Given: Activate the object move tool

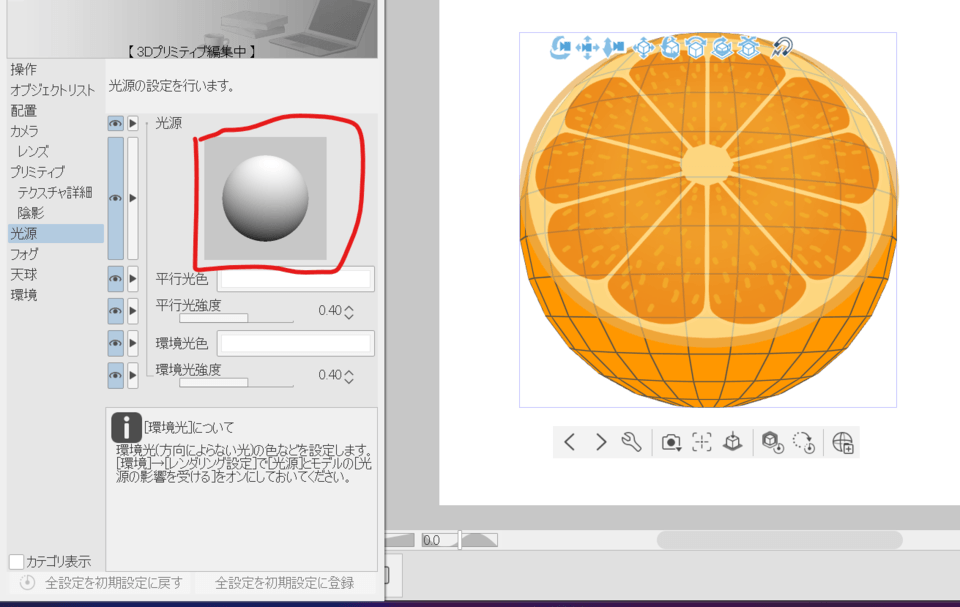Looking at the screenshot, I should coord(645,46).
